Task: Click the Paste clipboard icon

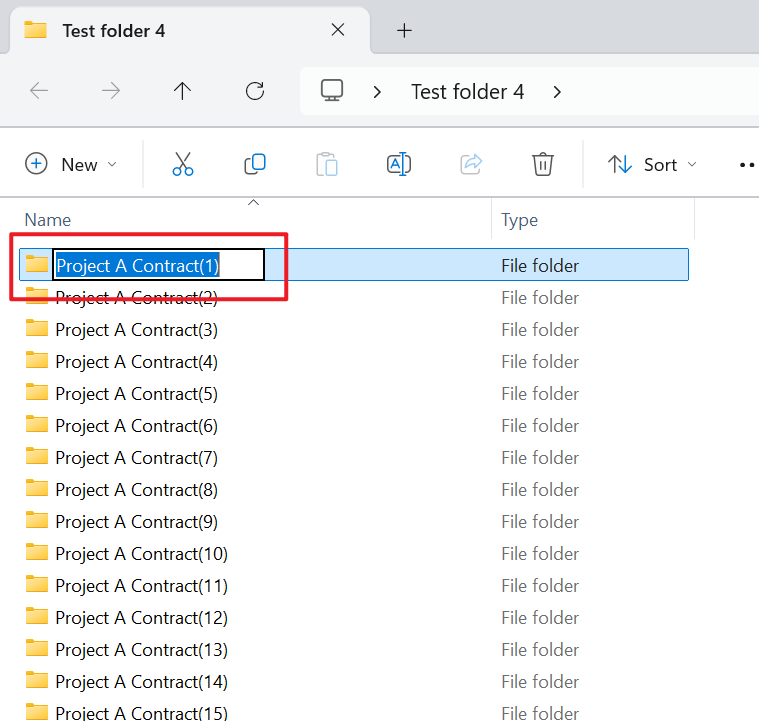Action: click(x=327, y=164)
